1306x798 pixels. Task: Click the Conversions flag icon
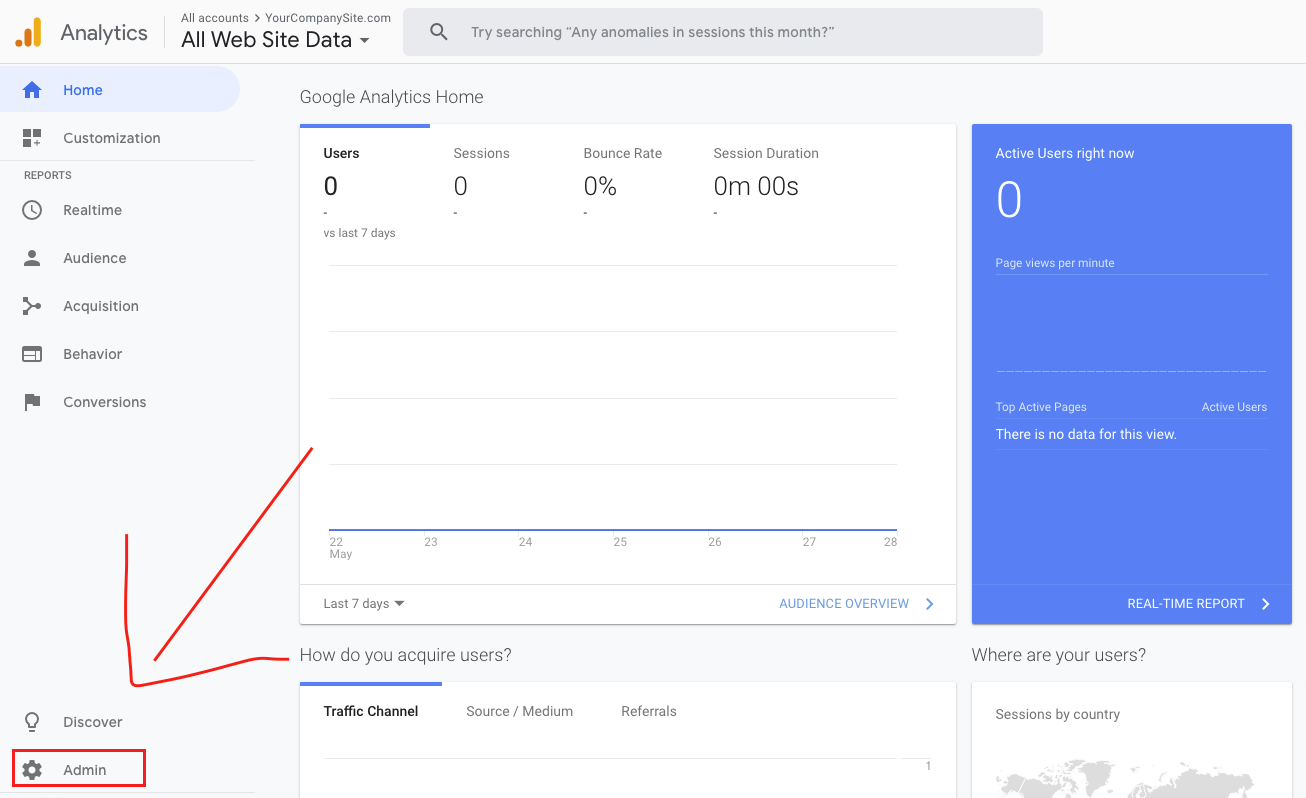click(x=32, y=402)
